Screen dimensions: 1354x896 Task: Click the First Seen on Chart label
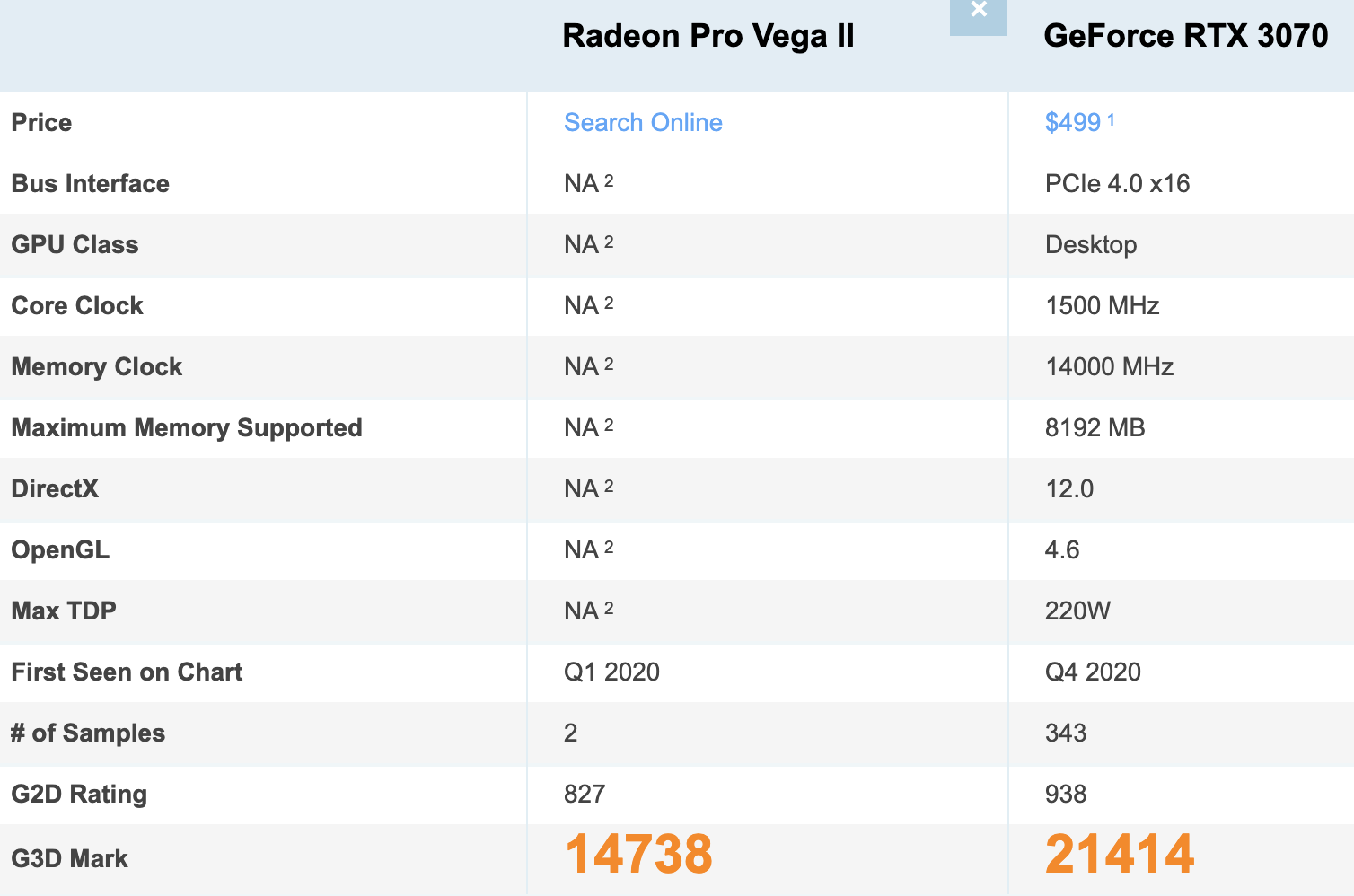click(x=127, y=672)
